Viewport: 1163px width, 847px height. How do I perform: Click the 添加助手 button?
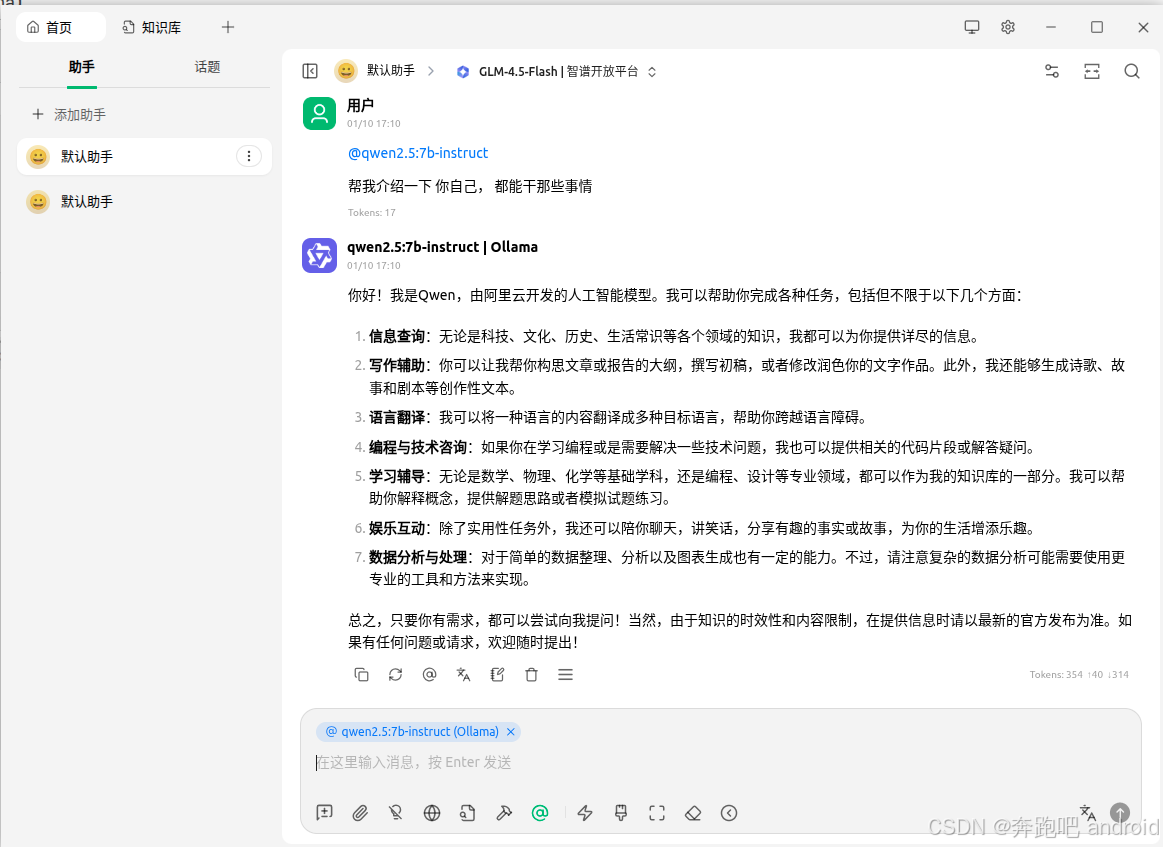pos(80,114)
